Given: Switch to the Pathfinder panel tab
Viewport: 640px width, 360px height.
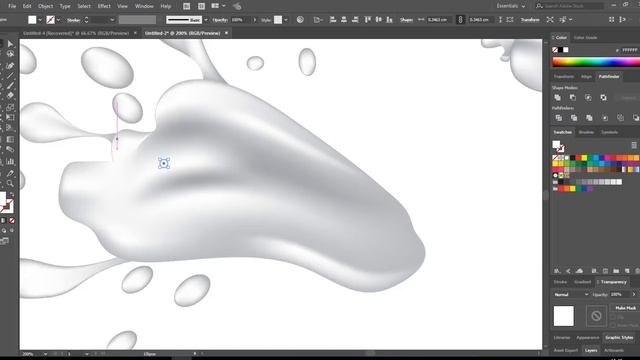Looking at the screenshot, I should click(x=609, y=77).
